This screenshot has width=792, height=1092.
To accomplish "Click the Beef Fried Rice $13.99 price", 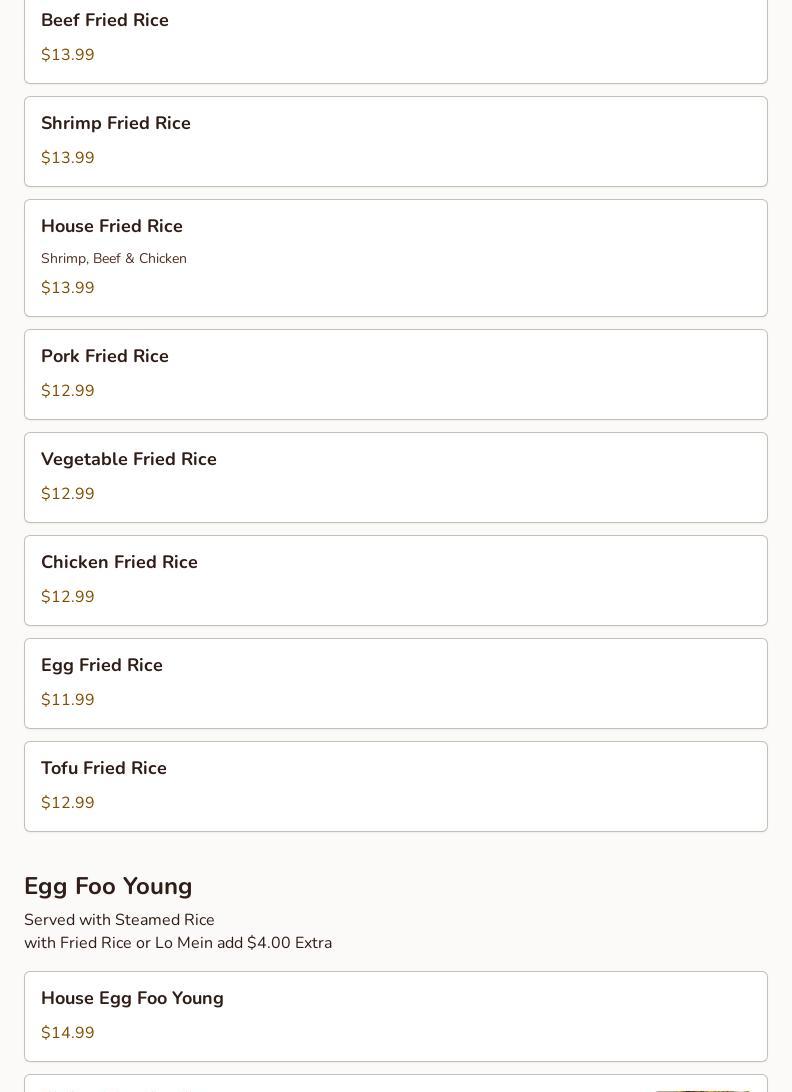I will [68, 55].
